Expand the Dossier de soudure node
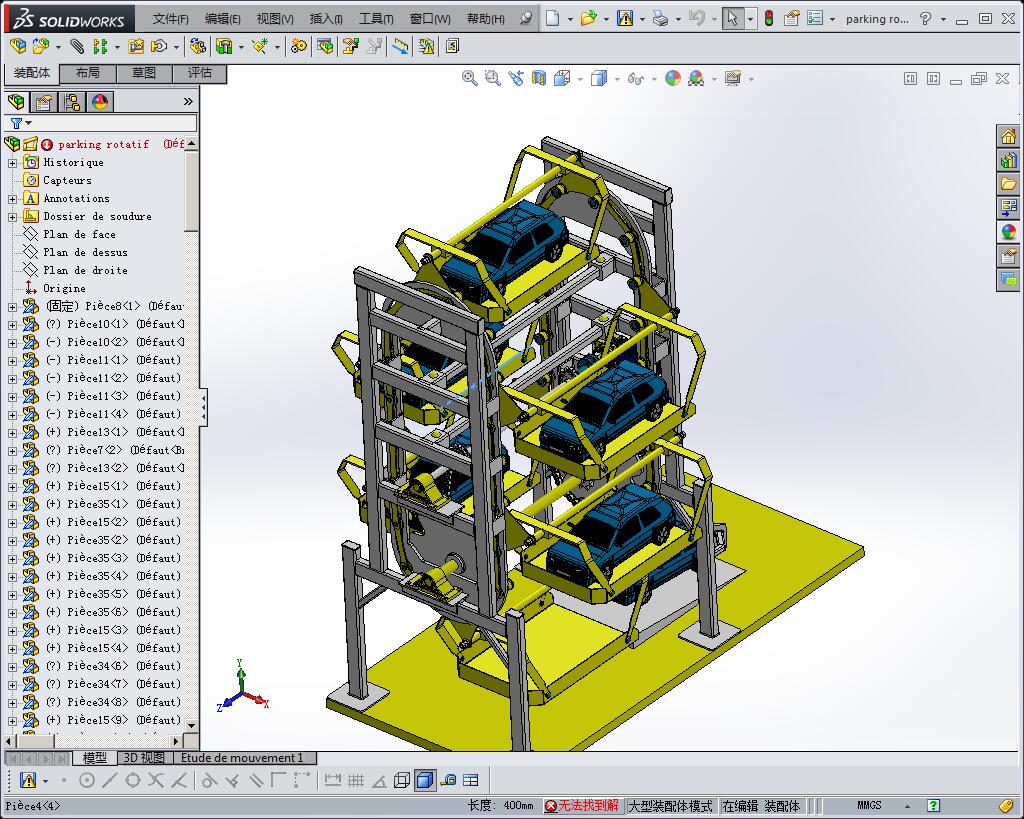Image resolution: width=1024 pixels, height=819 pixels. (12, 217)
